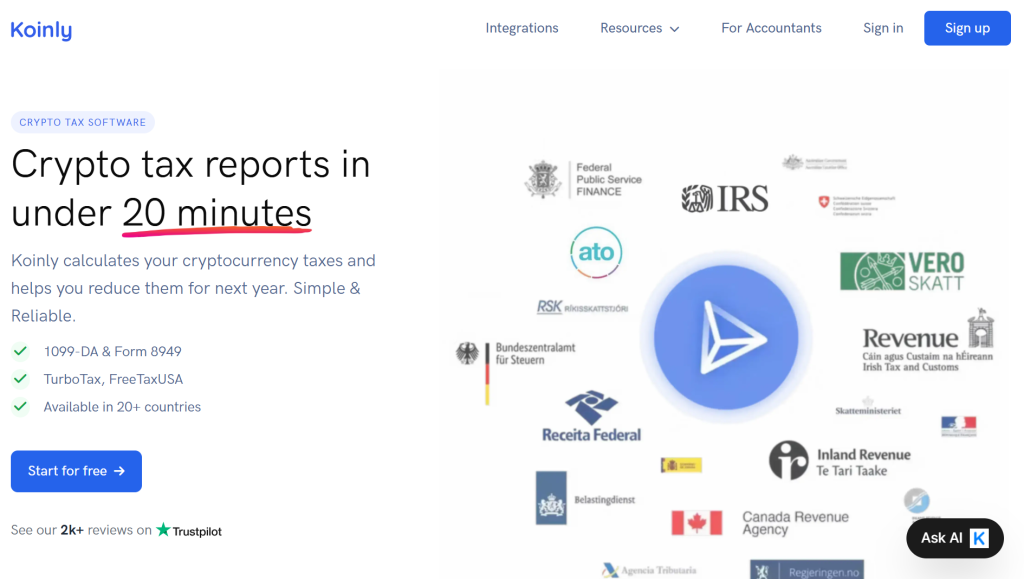This screenshot has width=1024, height=579.
Task: Click the checkmark beside Available in 20+ countries
Action: coord(20,407)
